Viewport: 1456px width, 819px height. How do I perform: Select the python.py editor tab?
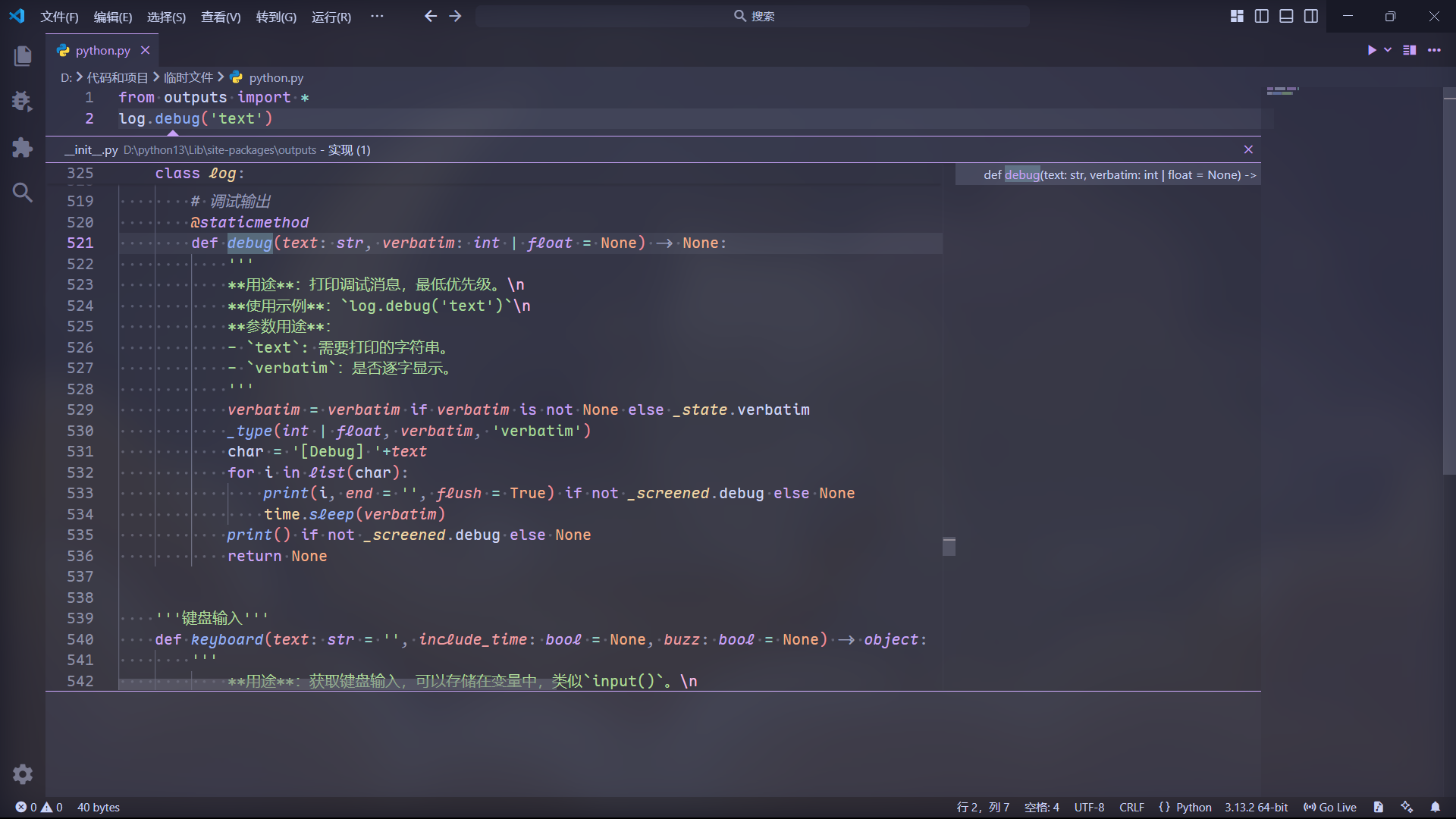(102, 50)
